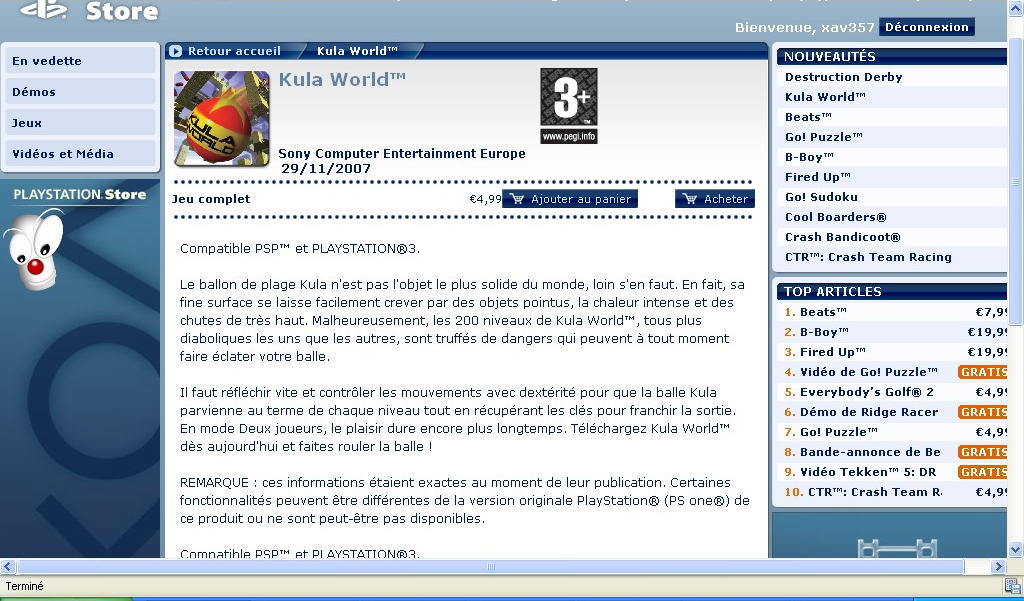Open the Vidéos et Média menu item

pos(80,154)
